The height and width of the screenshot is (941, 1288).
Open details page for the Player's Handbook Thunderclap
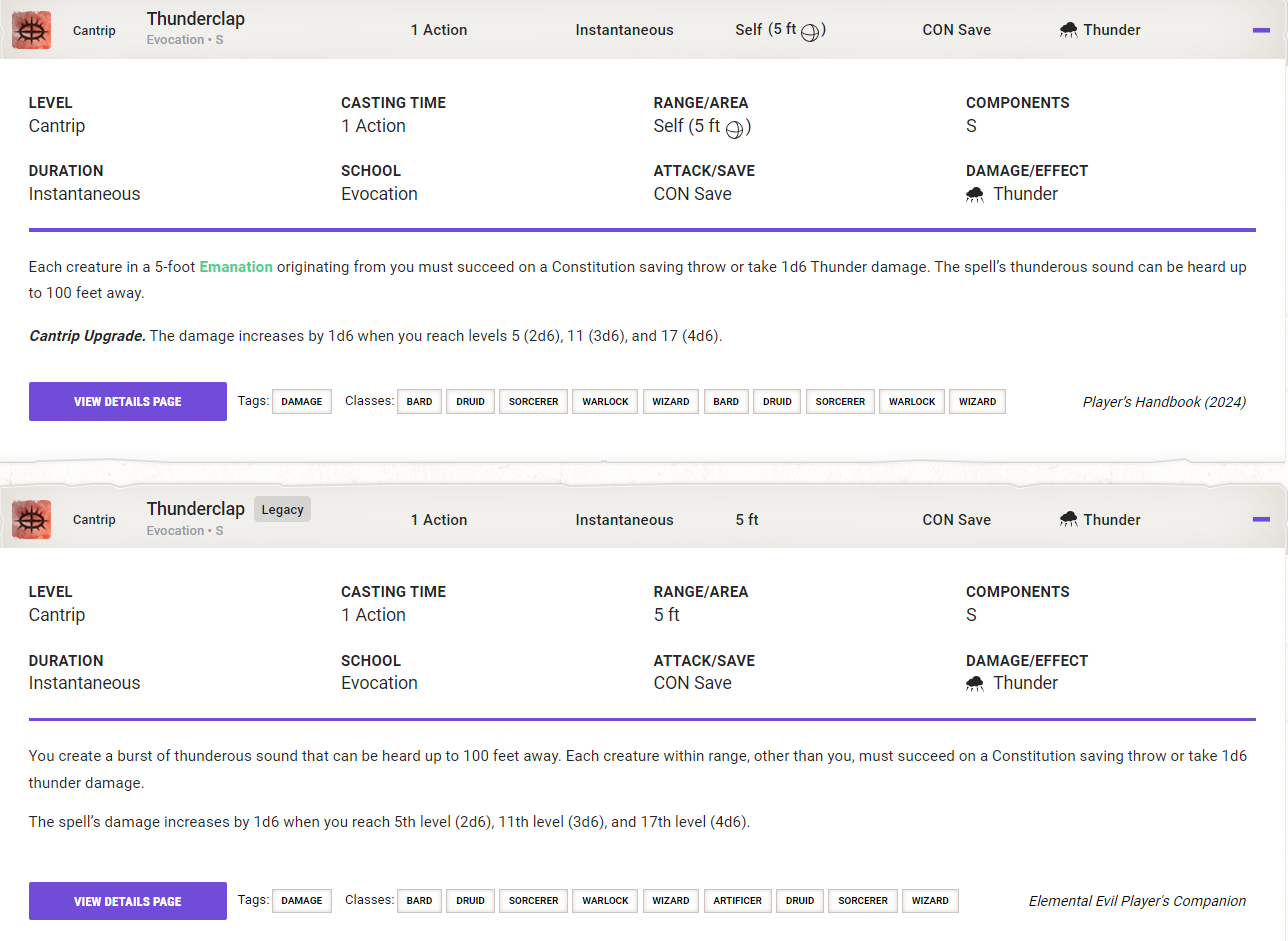click(128, 402)
